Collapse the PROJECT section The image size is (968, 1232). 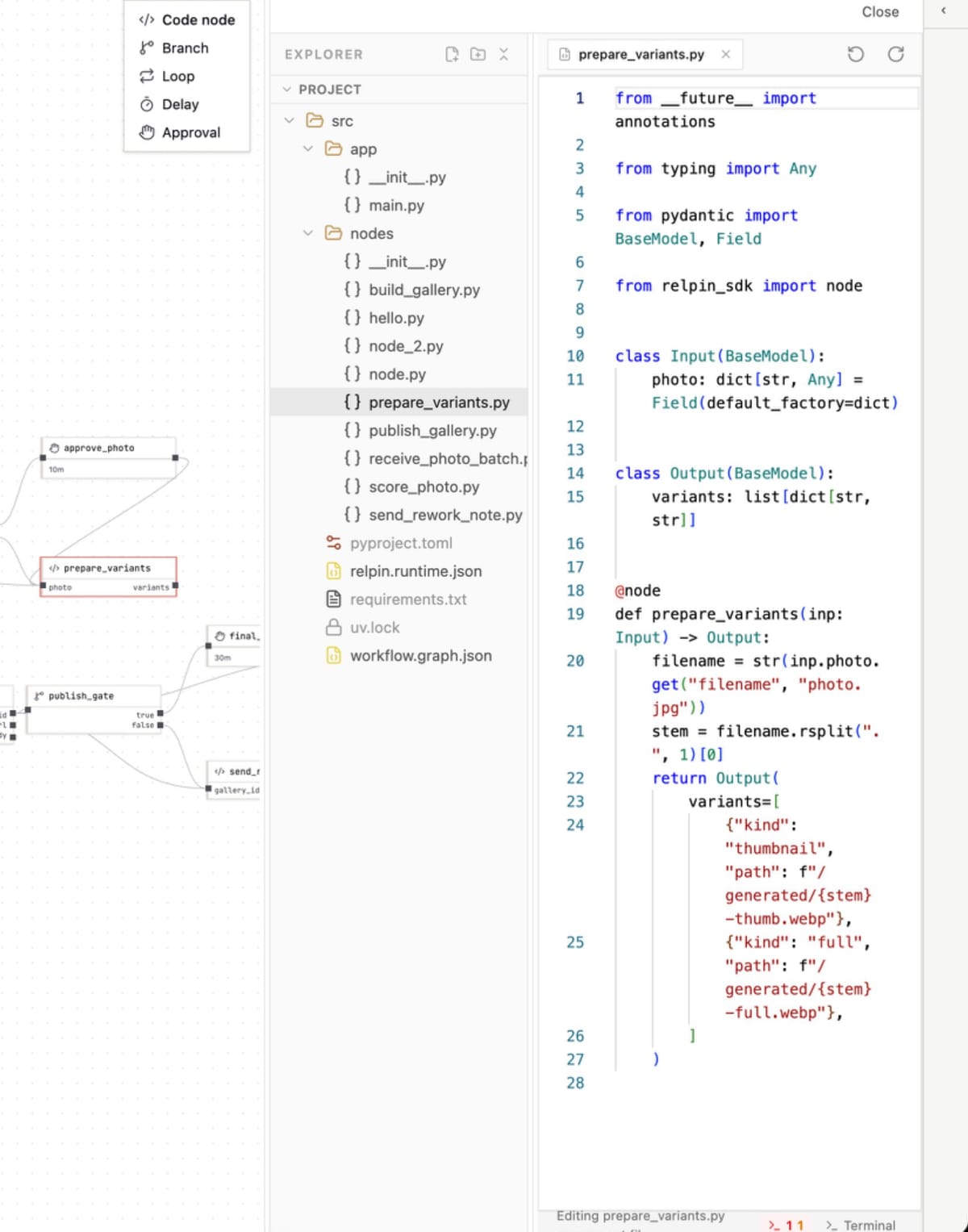point(286,90)
